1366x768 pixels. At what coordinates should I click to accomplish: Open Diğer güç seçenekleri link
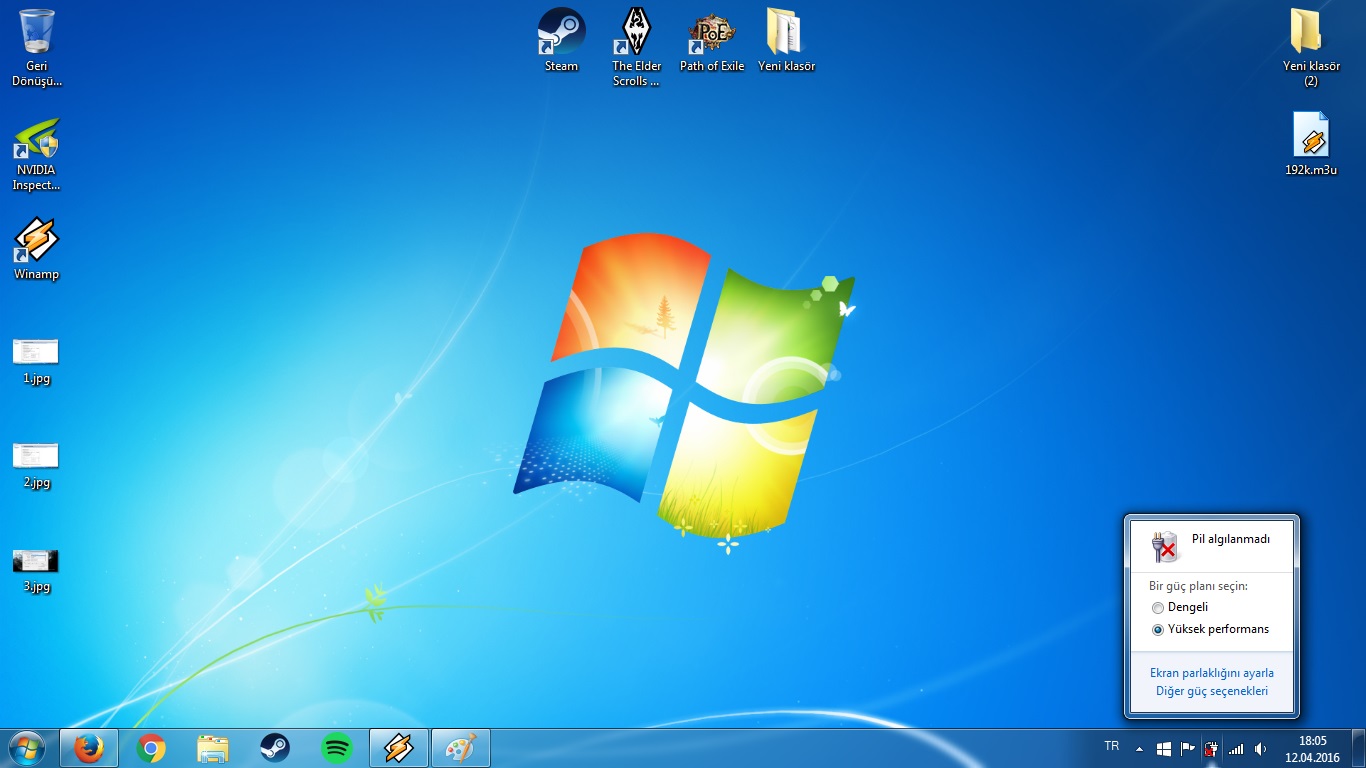click(x=1211, y=691)
